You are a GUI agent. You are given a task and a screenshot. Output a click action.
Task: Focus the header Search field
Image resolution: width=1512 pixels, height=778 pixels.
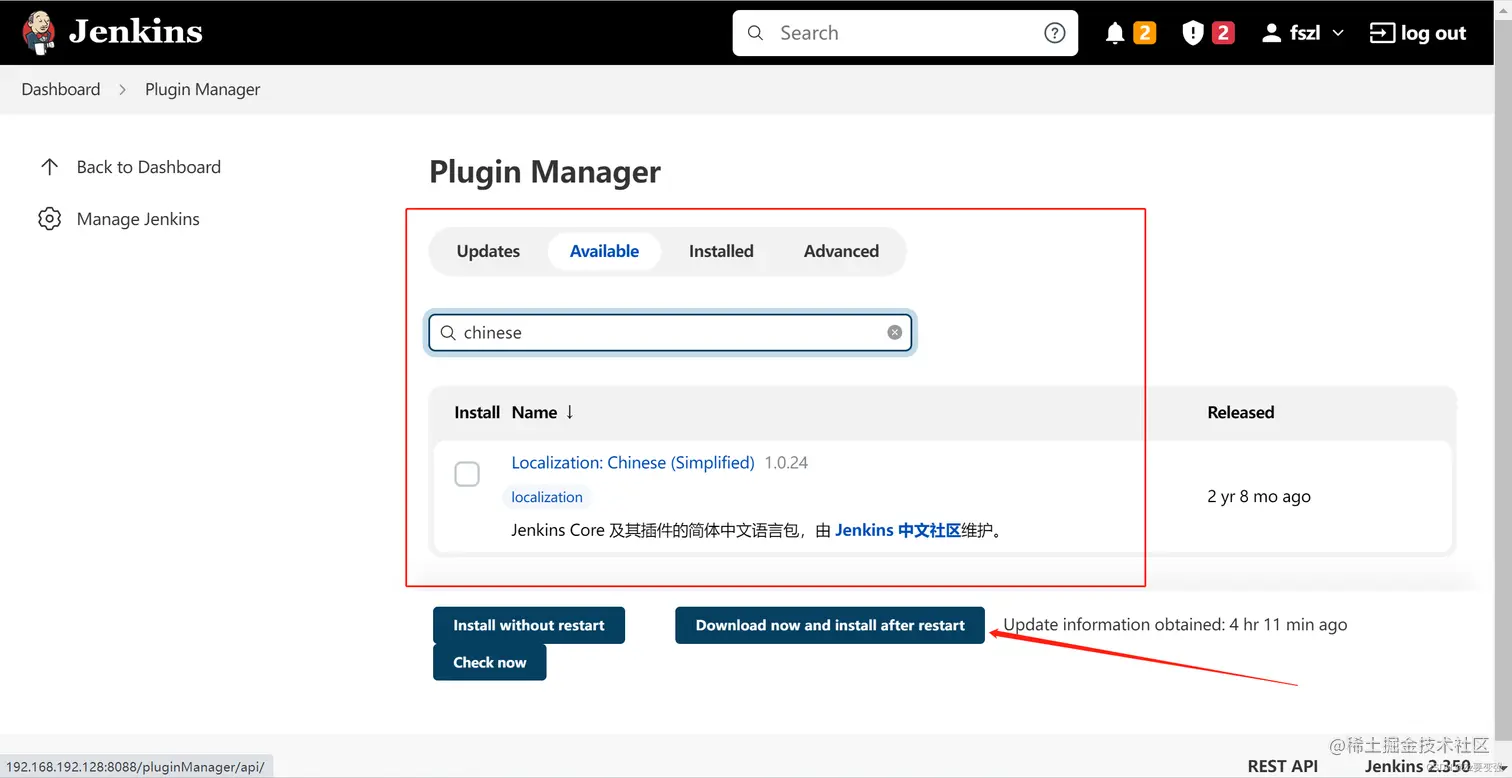coord(905,33)
